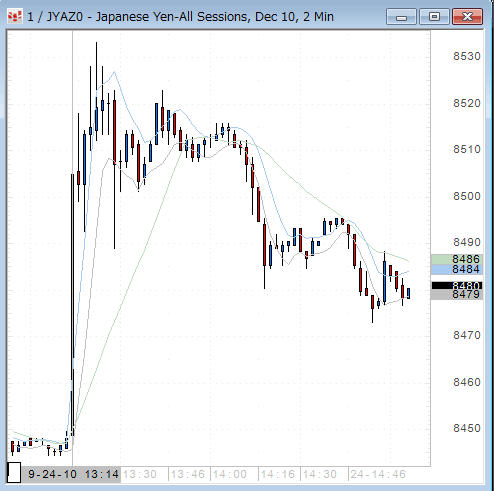The image size is (494, 491).
Task: Select the blue 8484 moving average price tag
Action: click(457, 269)
